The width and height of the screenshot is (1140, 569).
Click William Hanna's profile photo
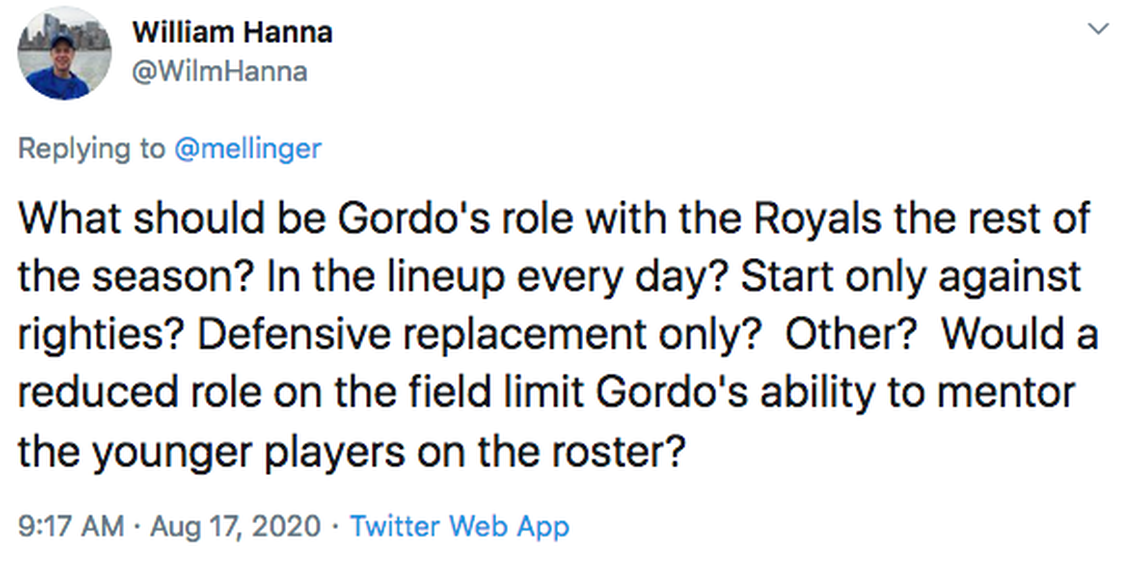click(x=63, y=53)
